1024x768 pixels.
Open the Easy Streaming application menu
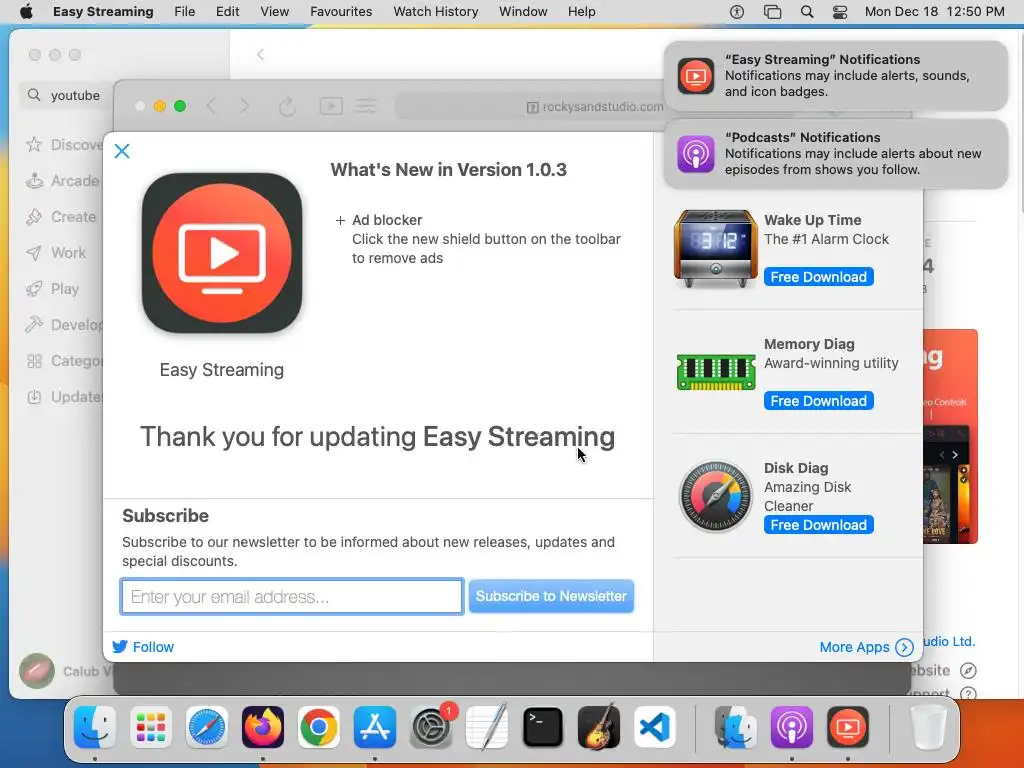click(103, 12)
